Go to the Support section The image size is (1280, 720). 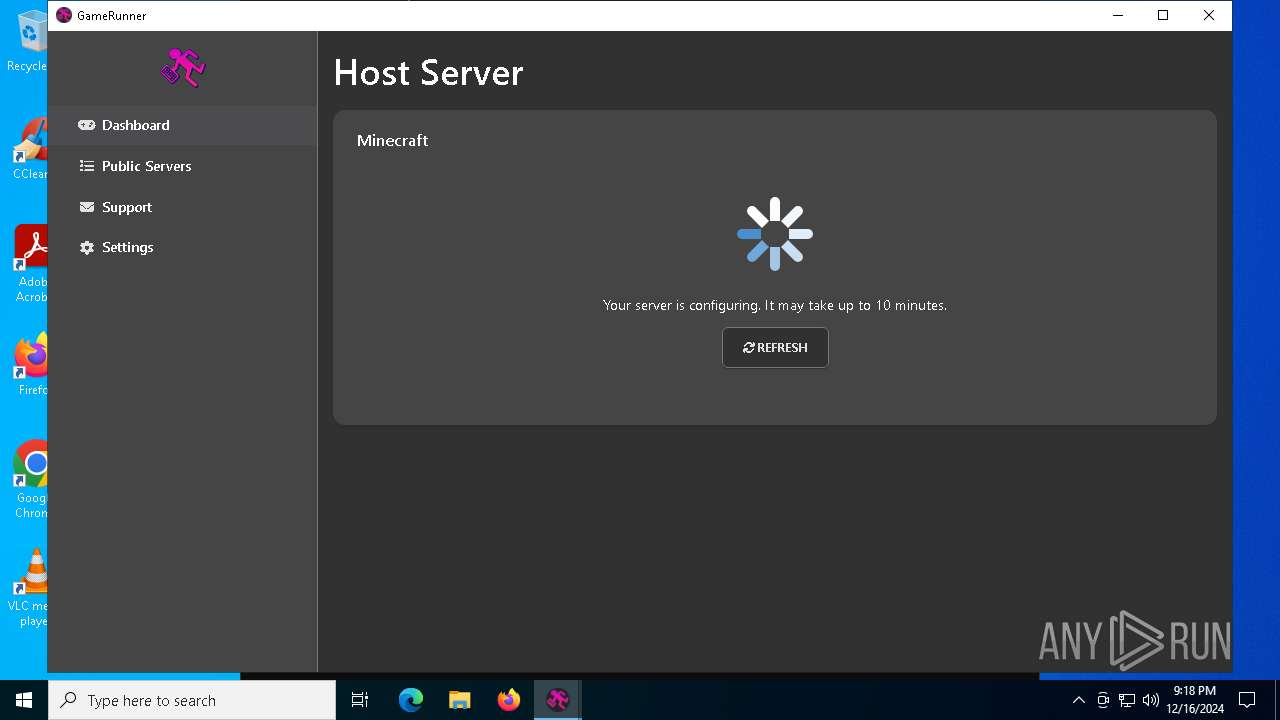[x=182, y=207]
